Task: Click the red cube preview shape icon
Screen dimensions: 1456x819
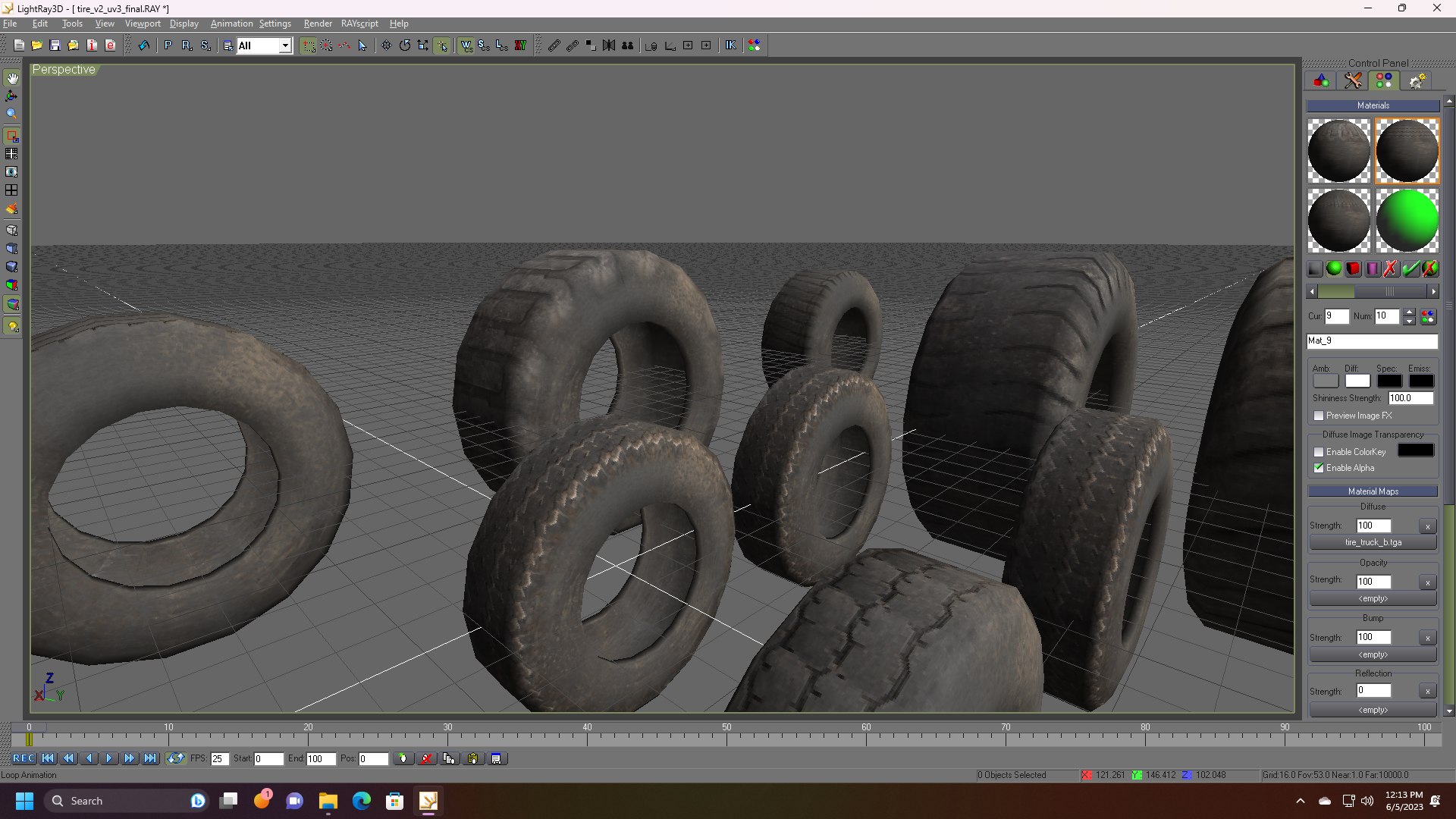Action: tap(1354, 268)
